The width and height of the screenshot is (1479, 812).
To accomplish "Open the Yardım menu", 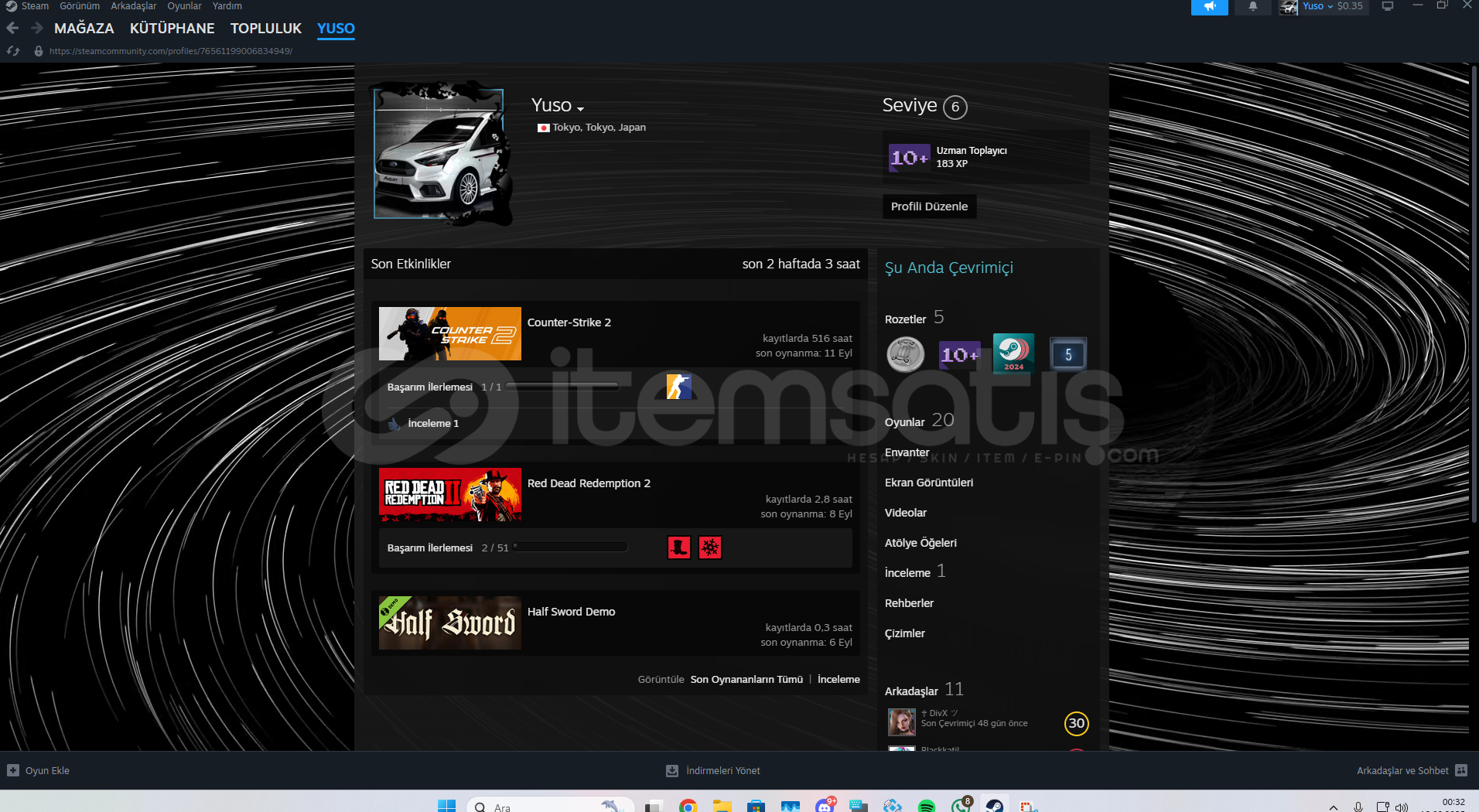I will pos(227,6).
